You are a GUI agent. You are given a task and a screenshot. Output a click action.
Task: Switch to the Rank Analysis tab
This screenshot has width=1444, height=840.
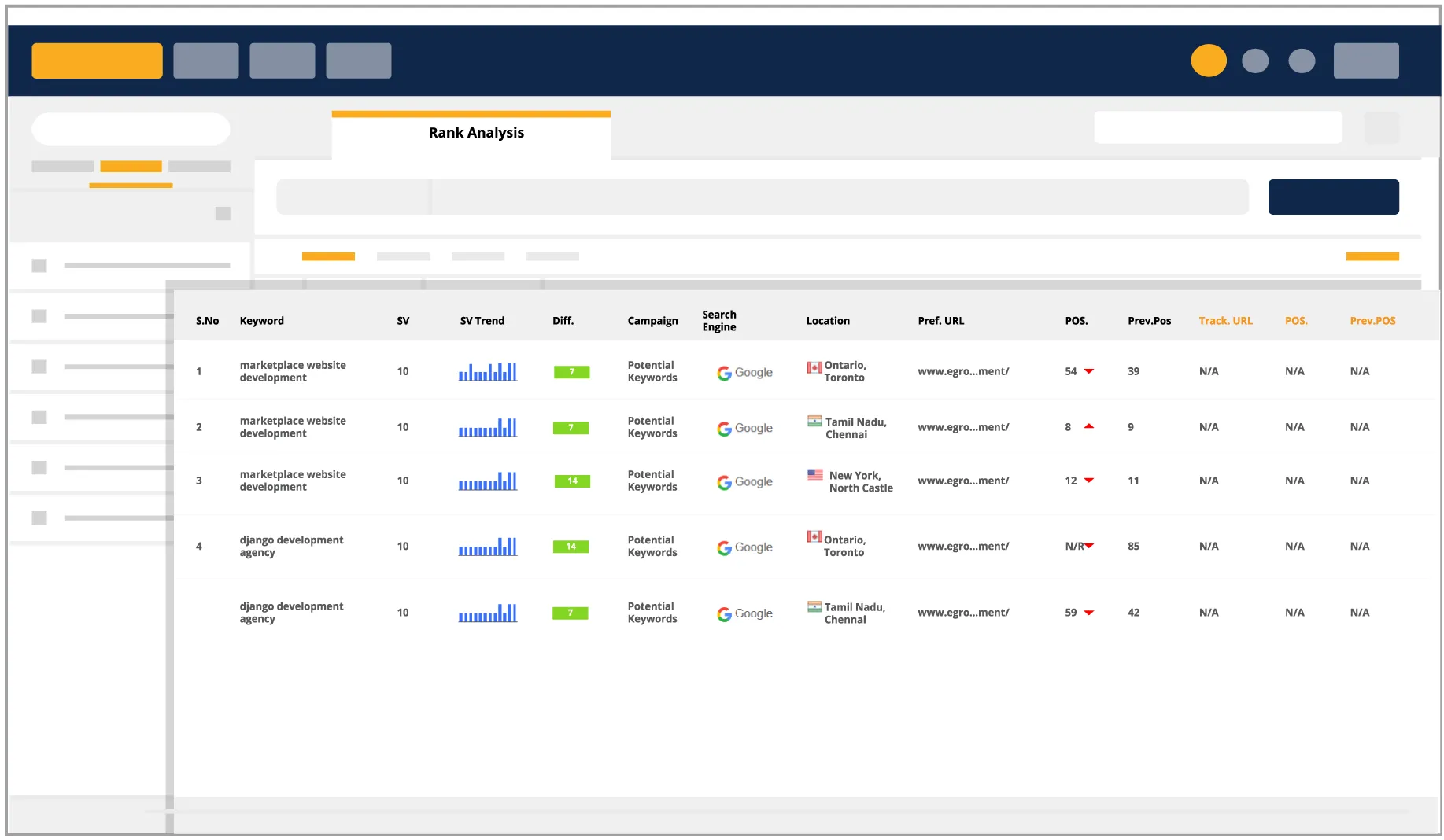tap(475, 133)
